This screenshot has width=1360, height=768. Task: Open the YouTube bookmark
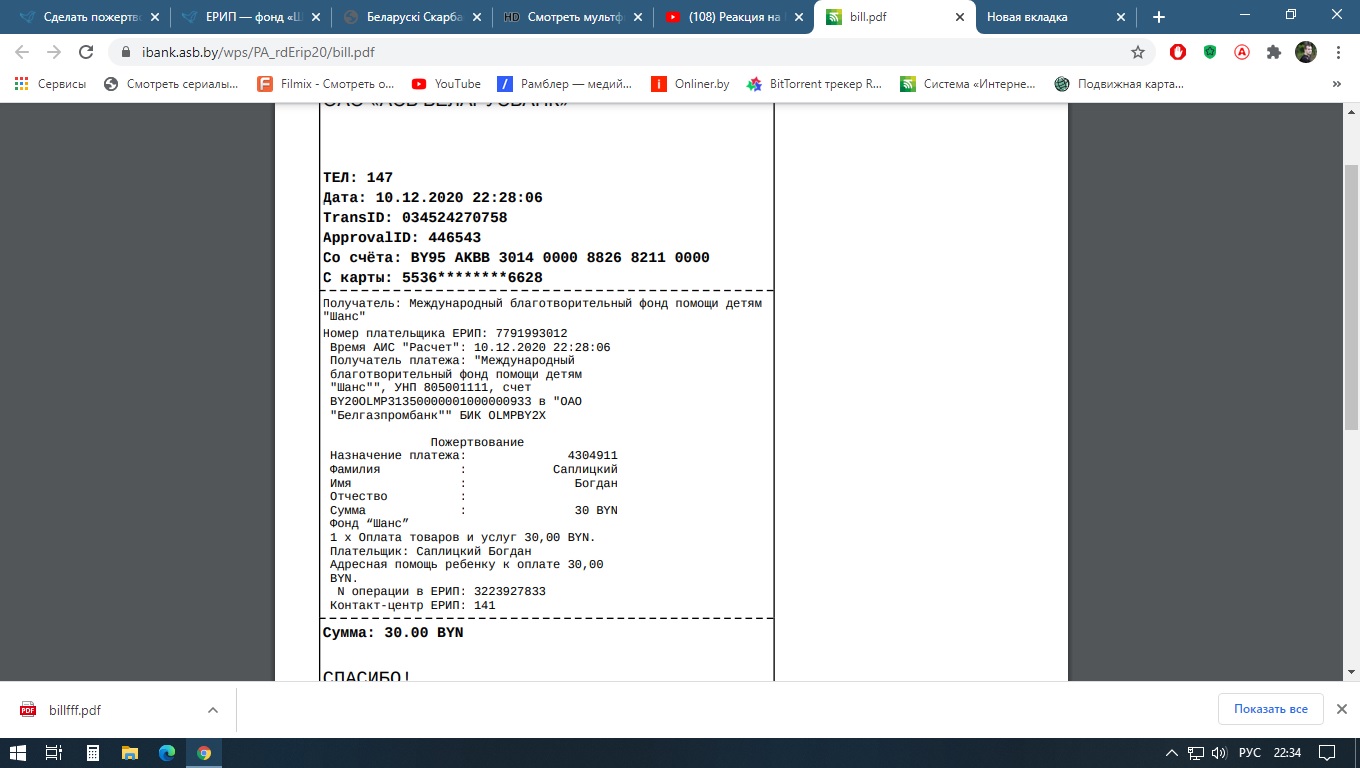coord(446,84)
